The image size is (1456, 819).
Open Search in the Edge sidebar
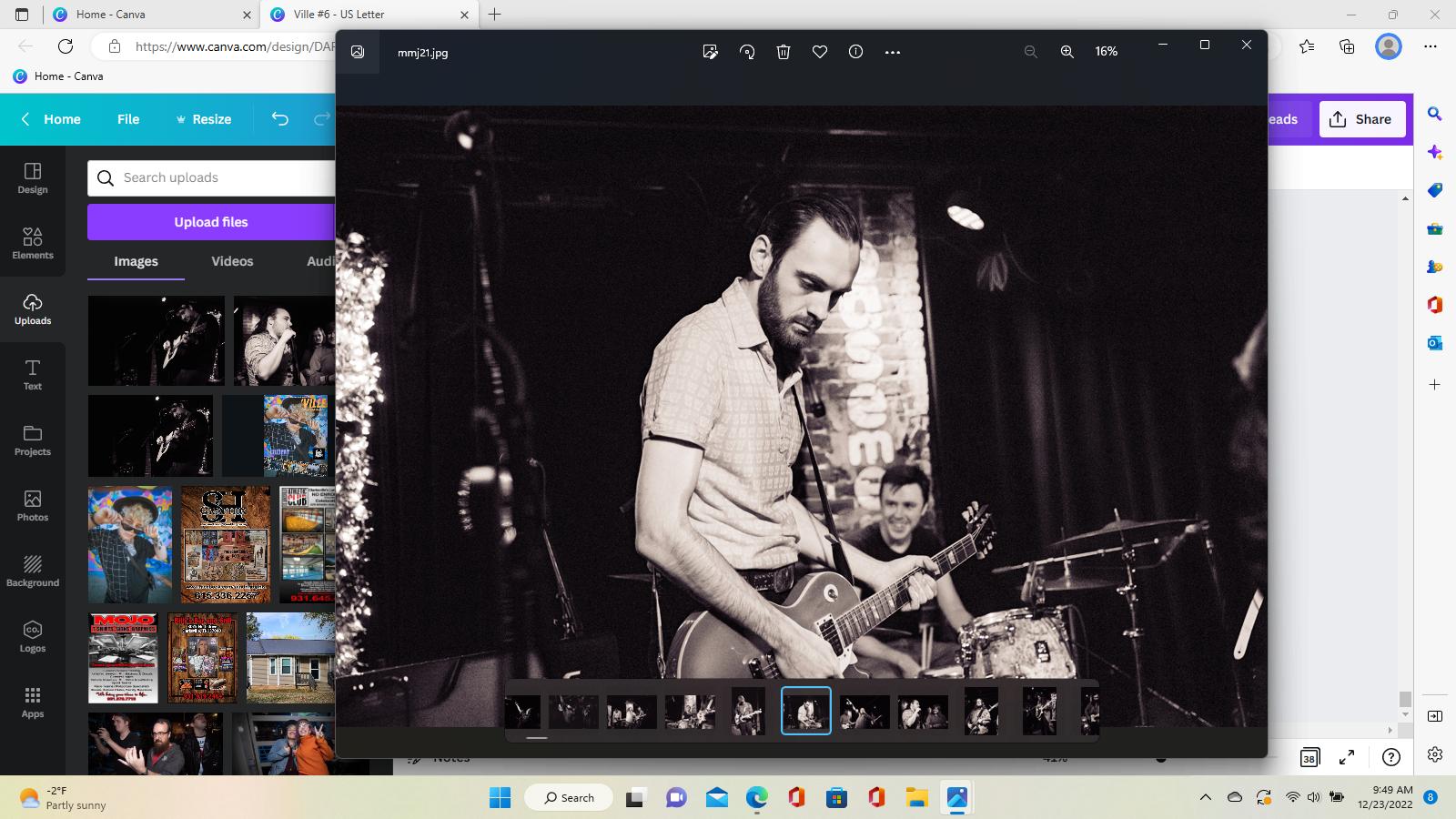coord(1435,114)
